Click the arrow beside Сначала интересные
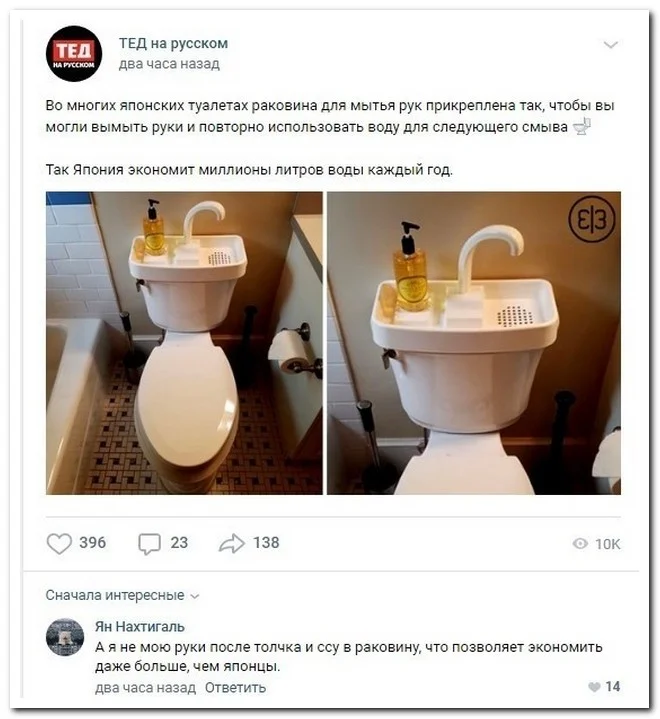The height and width of the screenshot is (719, 660). 195,597
